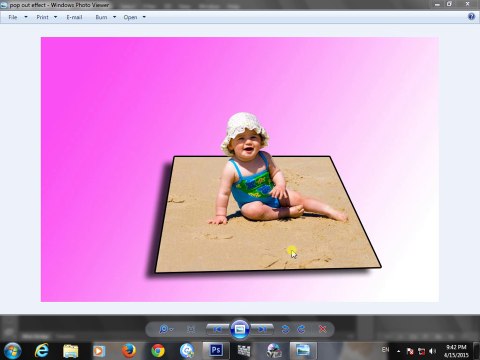Delete the photo with red X

(323, 329)
